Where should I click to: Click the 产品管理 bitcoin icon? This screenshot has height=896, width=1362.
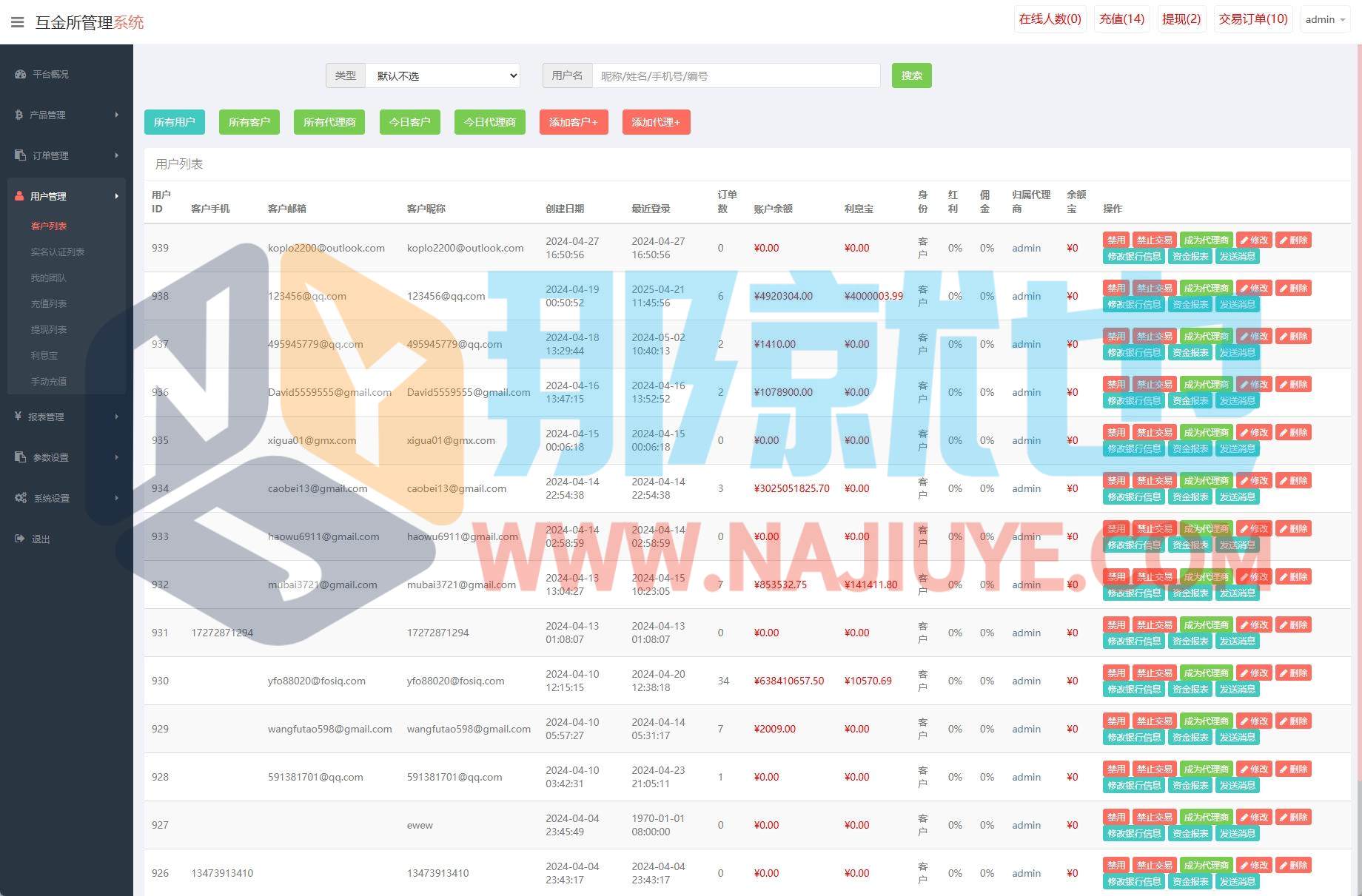click(19, 115)
